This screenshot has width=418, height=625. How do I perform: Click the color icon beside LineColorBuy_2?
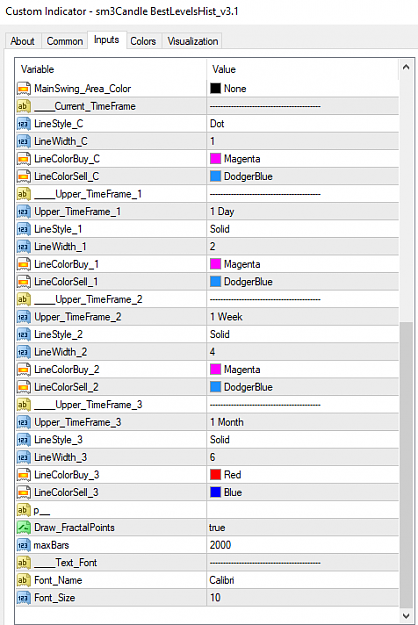point(24,369)
